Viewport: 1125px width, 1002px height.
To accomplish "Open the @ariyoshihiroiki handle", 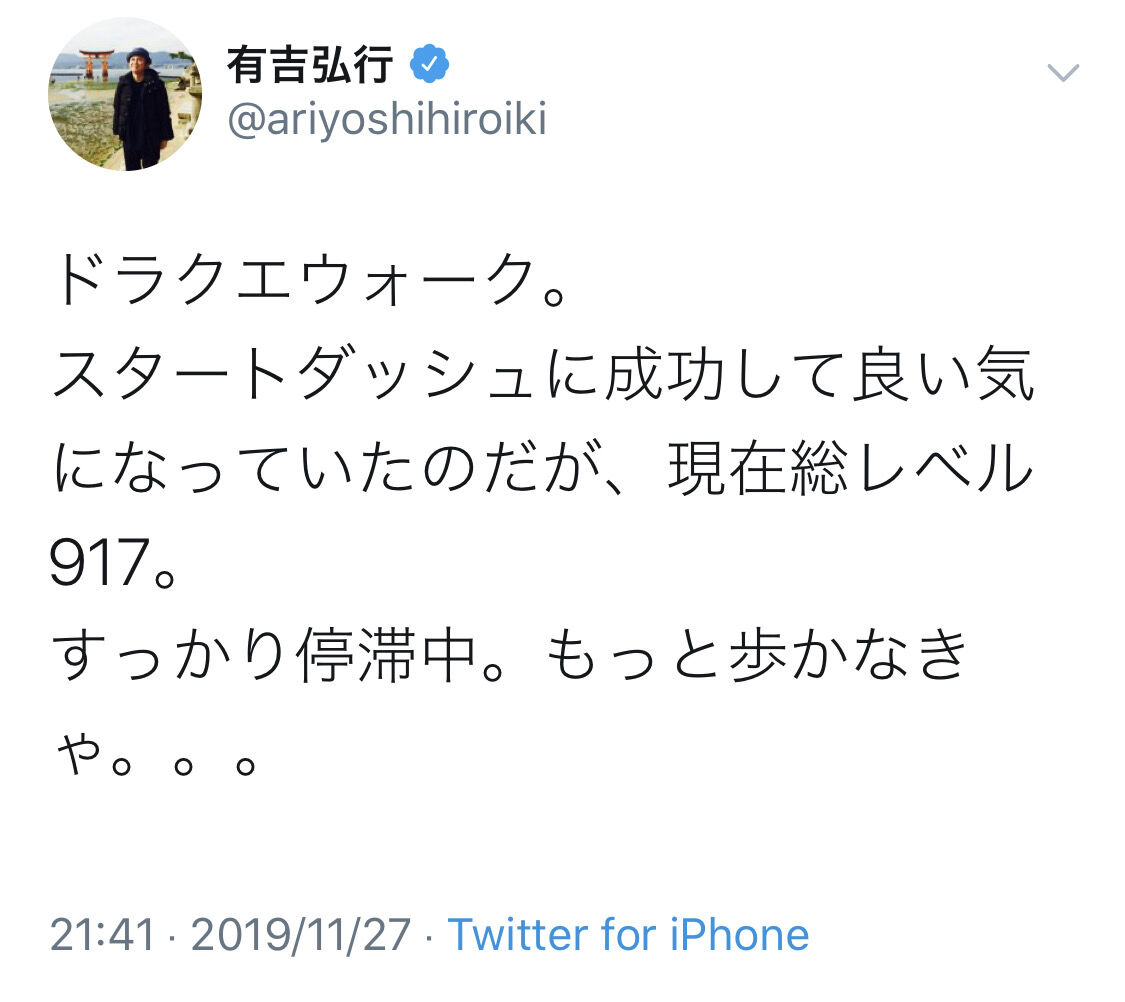I will point(386,121).
